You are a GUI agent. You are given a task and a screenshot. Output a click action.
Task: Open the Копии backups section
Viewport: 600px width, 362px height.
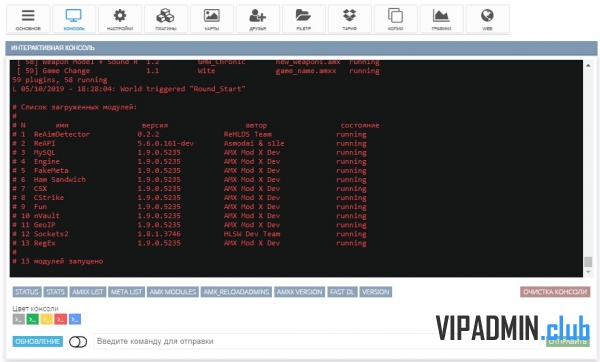[395, 19]
